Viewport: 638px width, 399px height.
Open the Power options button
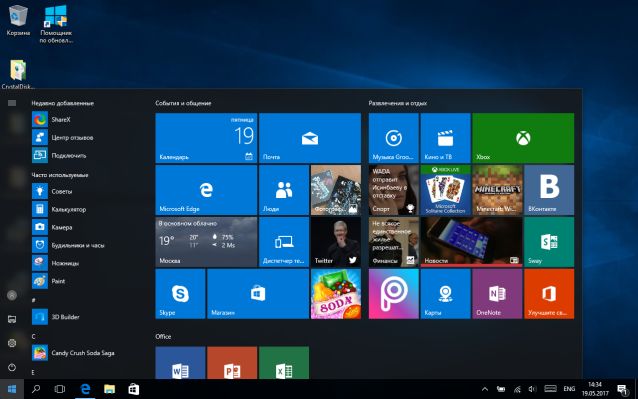pos(12,367)
